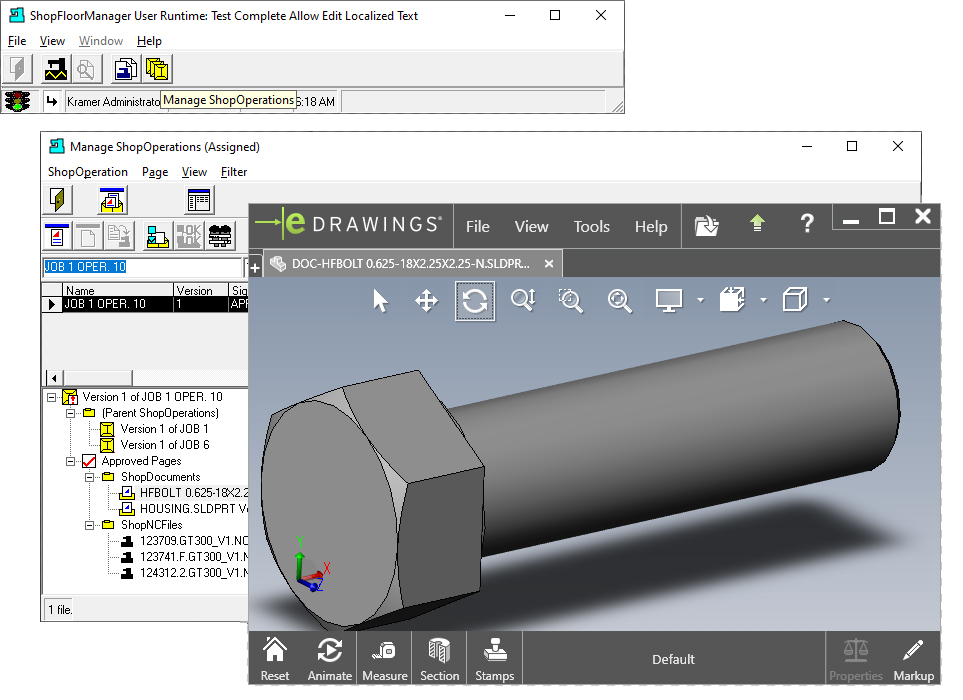Open the monitor display dropdown arrow
The width and height of the screenshot is (963, 700).
(701, 300)
